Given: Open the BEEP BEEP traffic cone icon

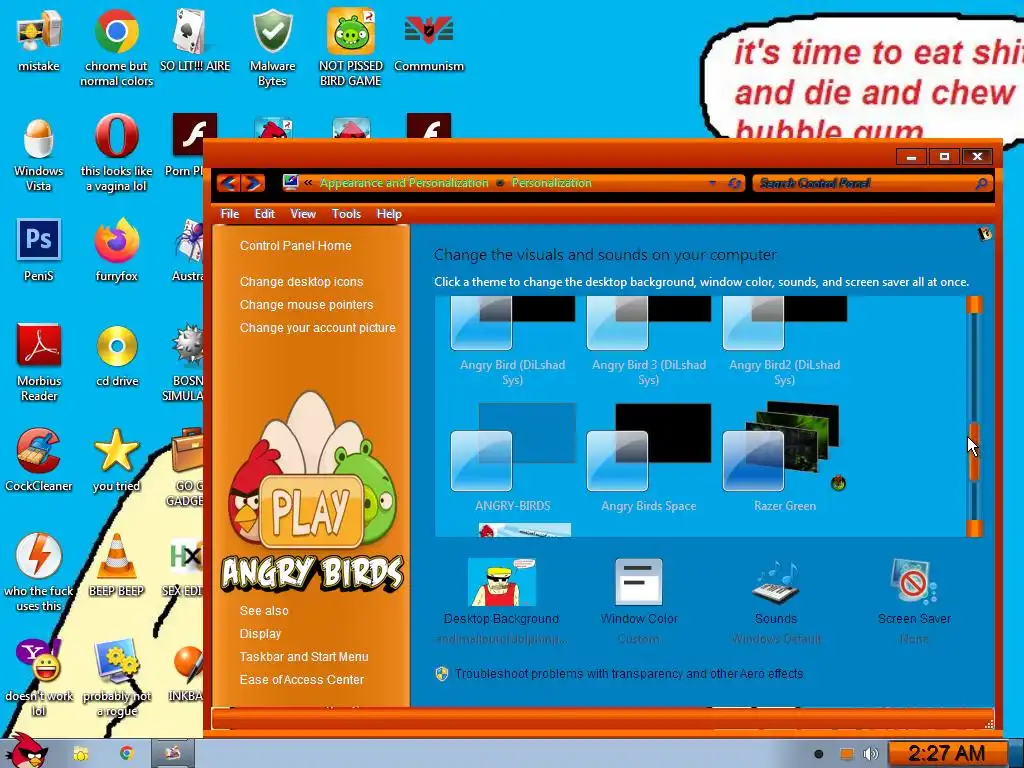Looking at the screenshot, I should [116, 566].
